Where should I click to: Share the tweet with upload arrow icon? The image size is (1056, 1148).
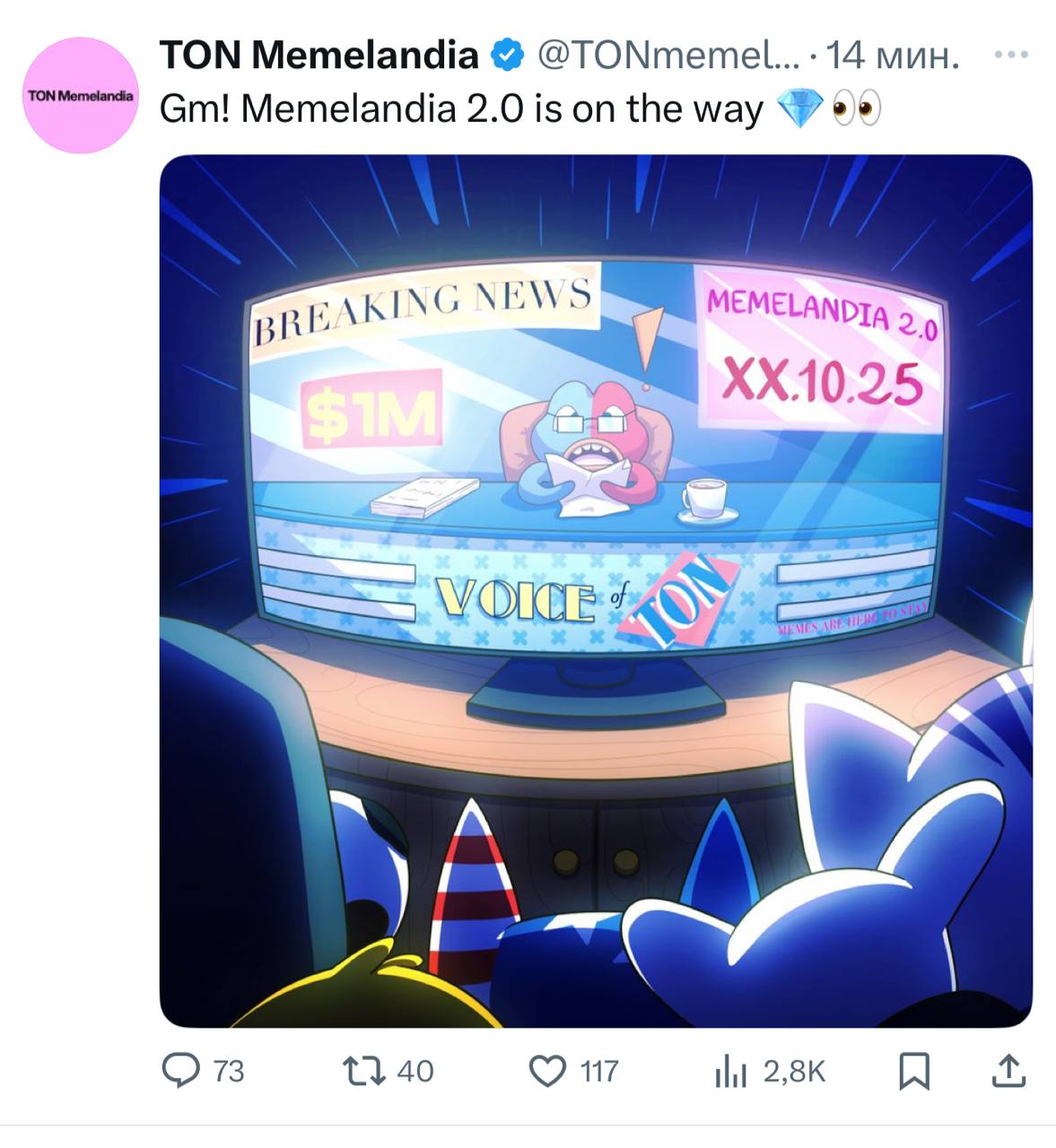coord(1008,1070)
